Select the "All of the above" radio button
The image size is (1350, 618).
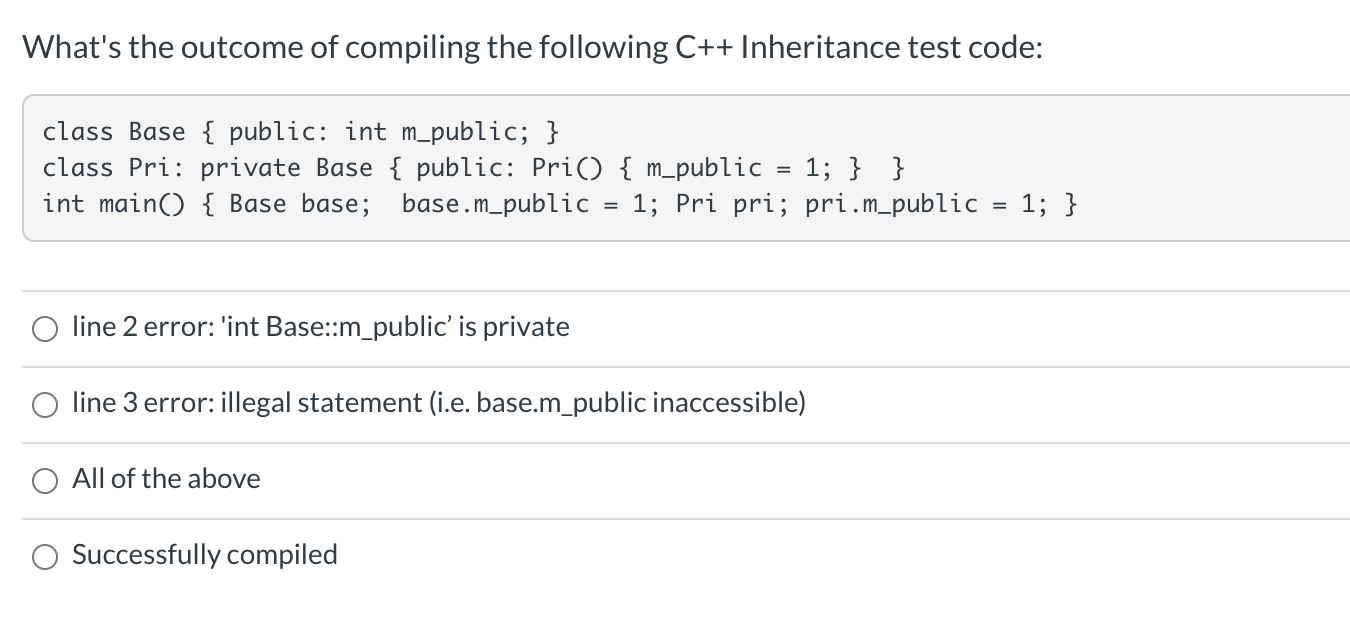[x=46, y=480]
